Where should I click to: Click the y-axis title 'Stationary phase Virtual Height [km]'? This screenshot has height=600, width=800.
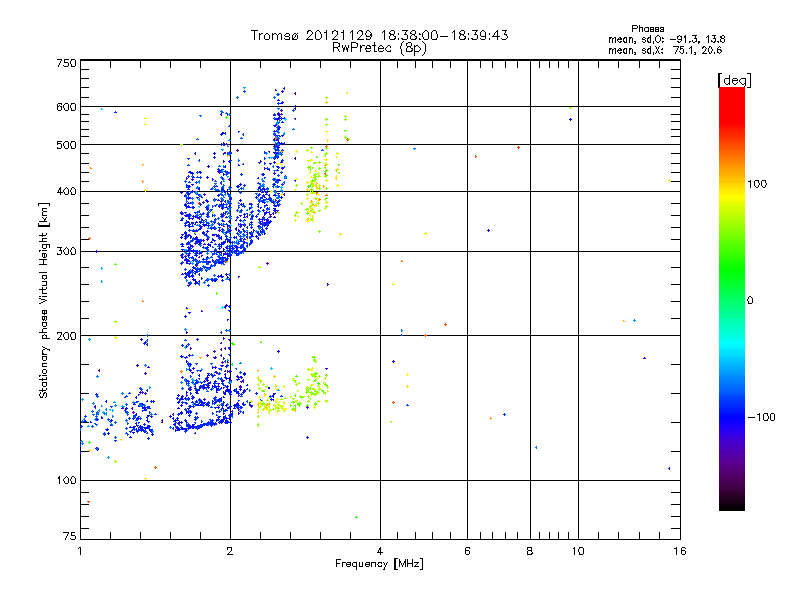click(44, 300)
